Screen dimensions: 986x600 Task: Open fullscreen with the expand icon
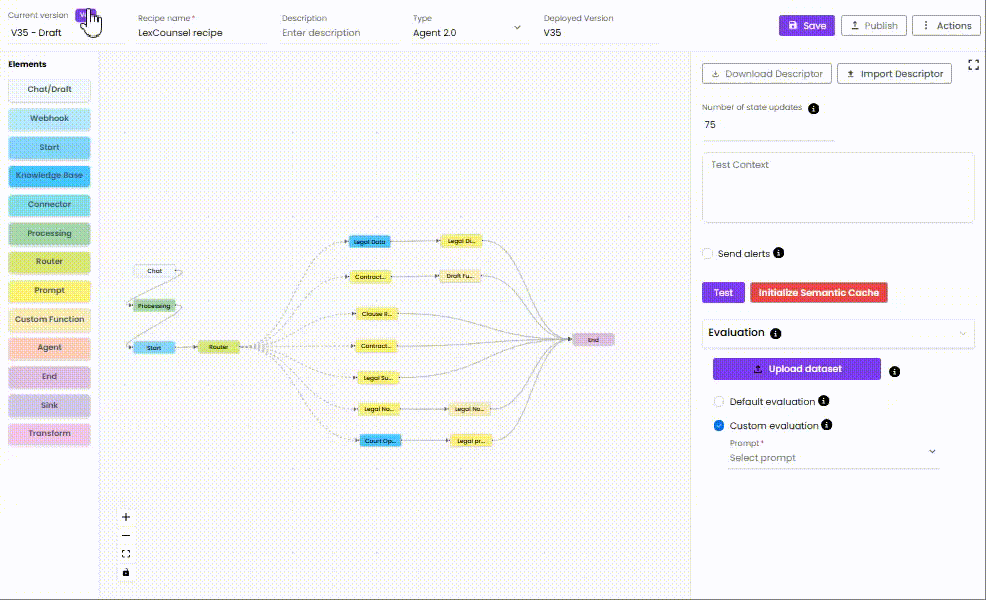[974, 65]
